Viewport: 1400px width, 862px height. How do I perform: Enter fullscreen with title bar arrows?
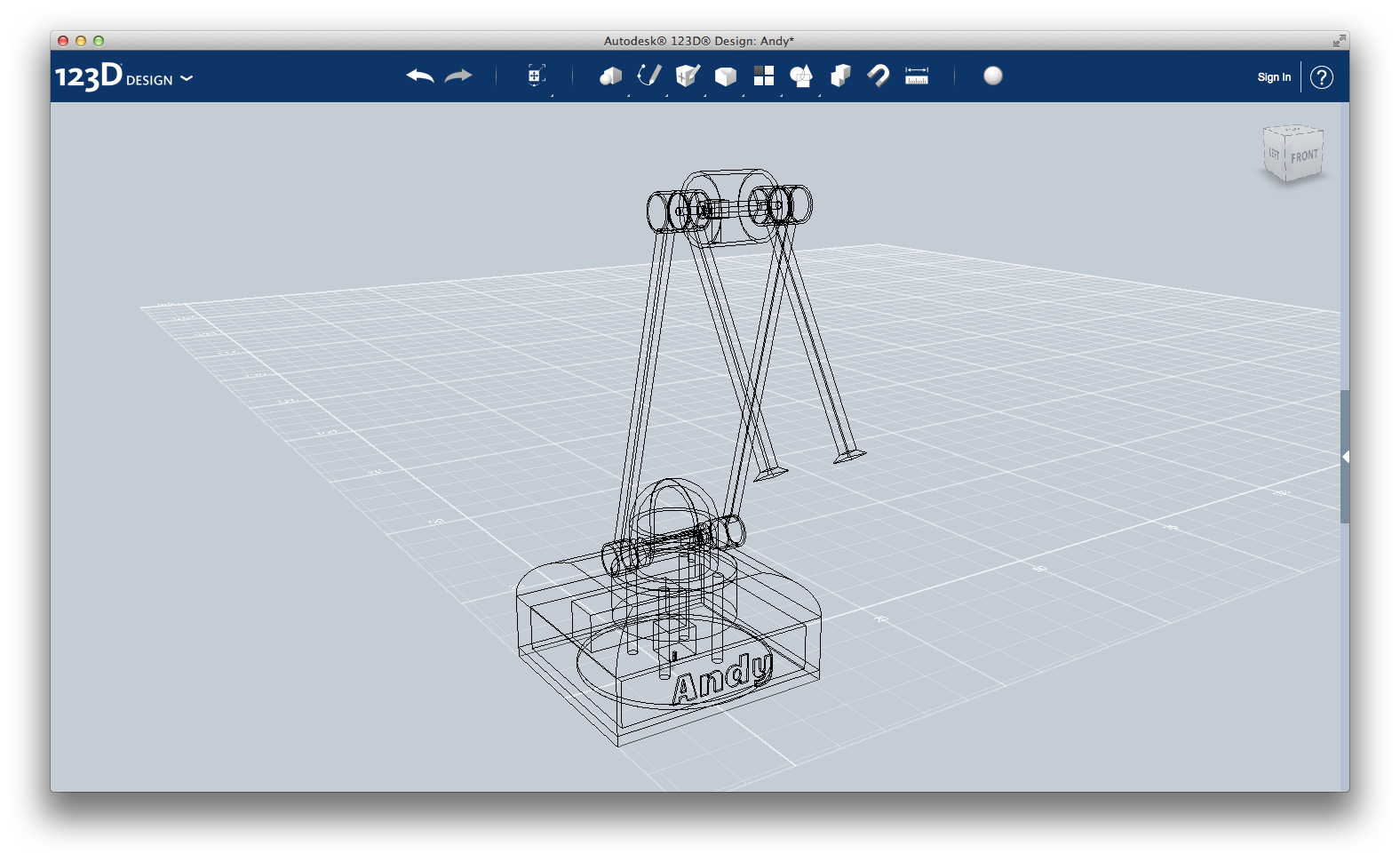coord(1339,41)
